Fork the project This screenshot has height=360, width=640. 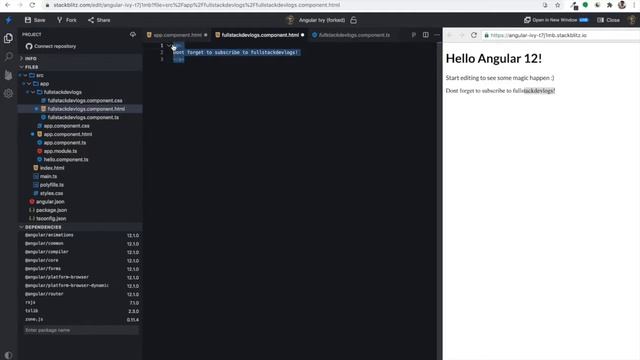coord(67,20)
